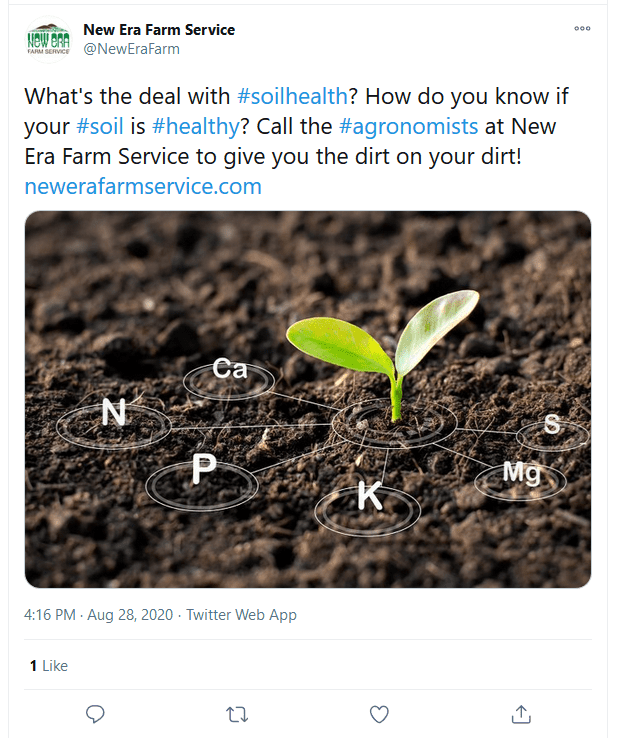Click the New Era Farm Service avatar
Screen dimensions: 621x738
(47, 39)
